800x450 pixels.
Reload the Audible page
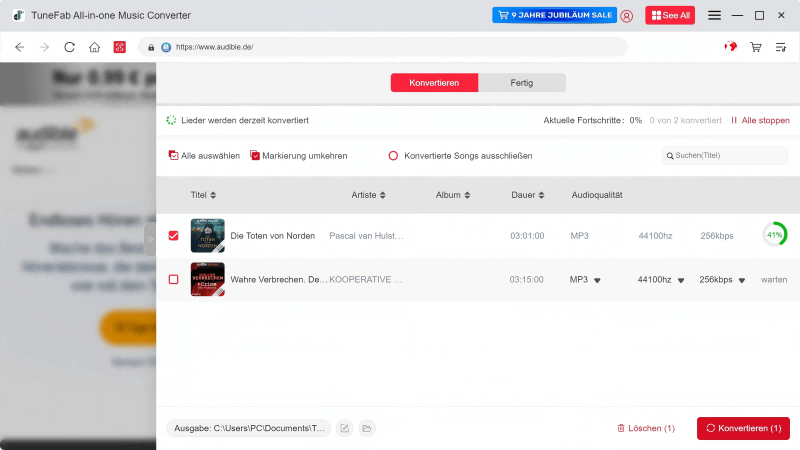[69, 47]
